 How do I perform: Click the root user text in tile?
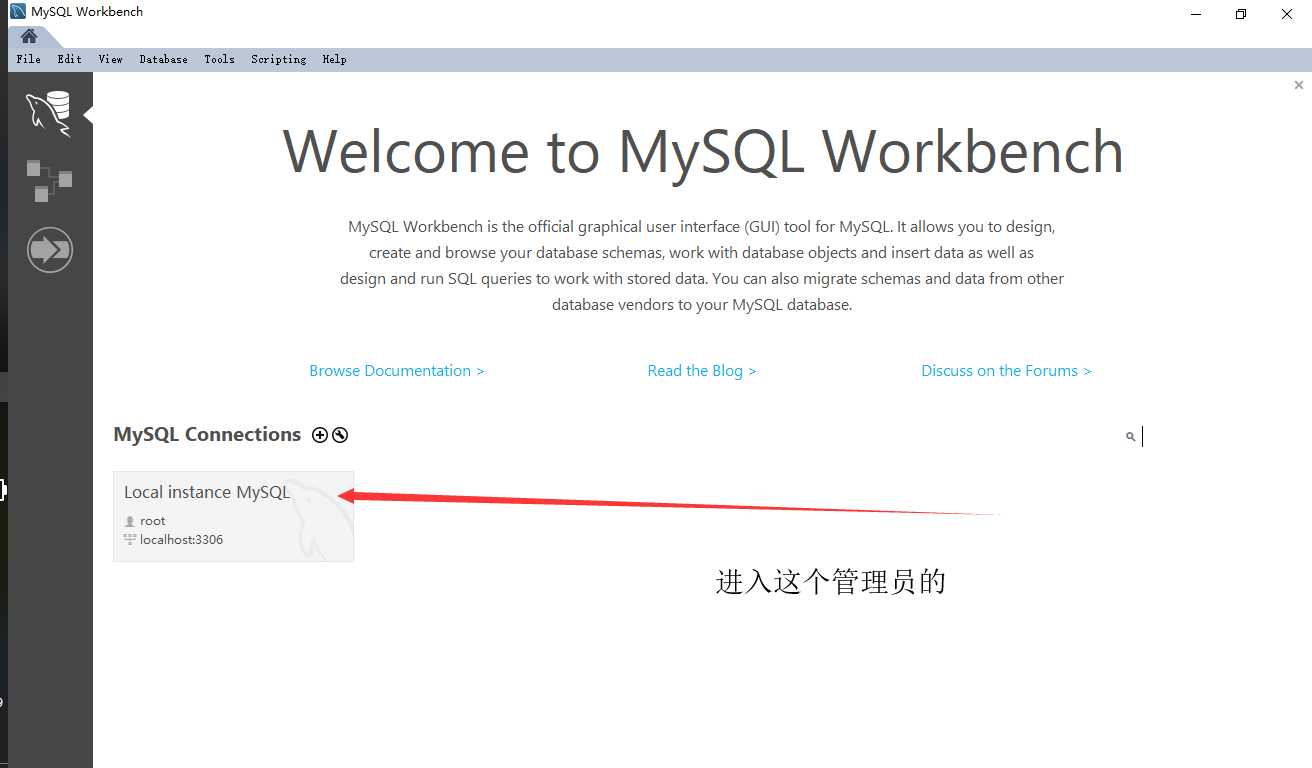tap(153, 521)
